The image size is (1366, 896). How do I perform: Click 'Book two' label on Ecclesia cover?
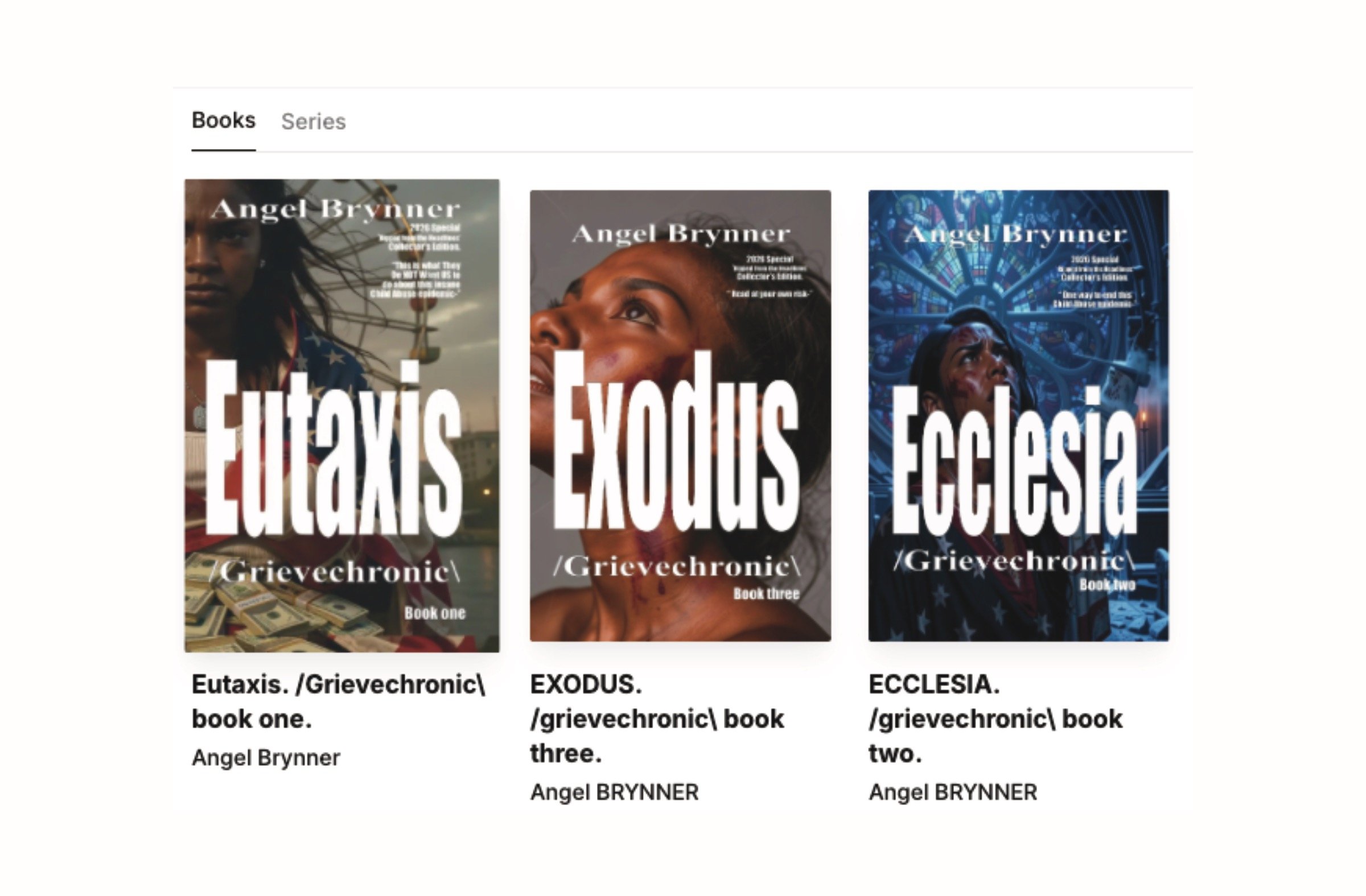(1107, 585)
